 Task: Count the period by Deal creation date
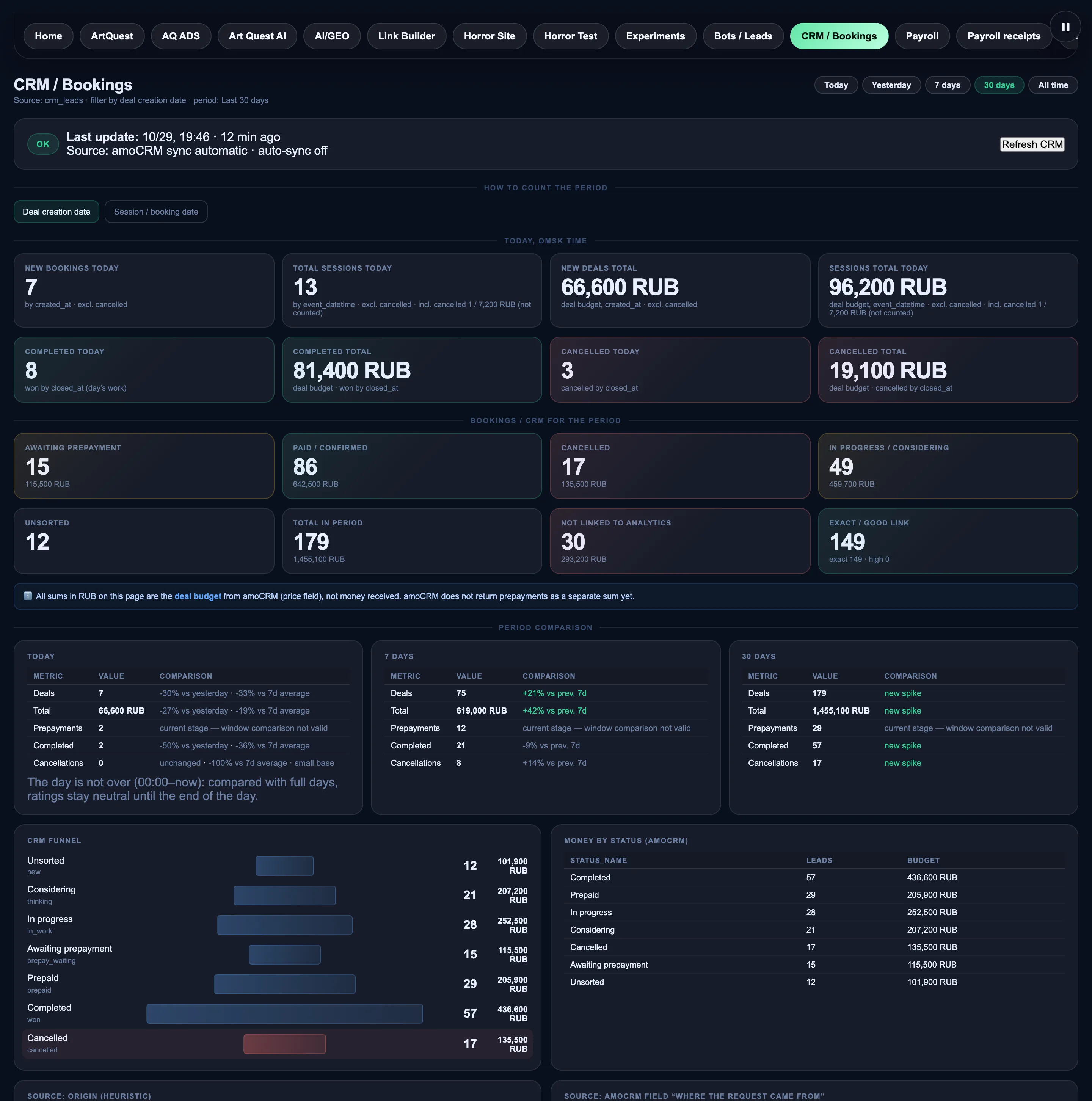tap(56, 212)
